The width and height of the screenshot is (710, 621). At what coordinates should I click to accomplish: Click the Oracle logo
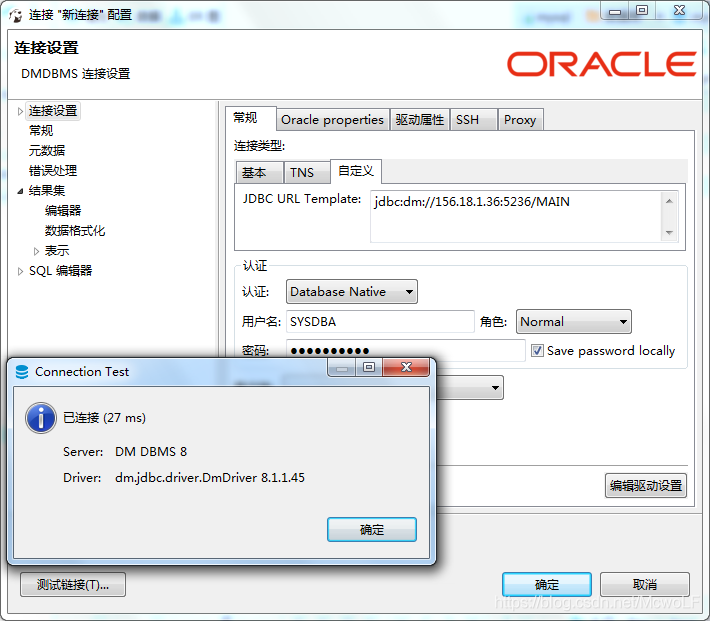(x=601, y=64)
